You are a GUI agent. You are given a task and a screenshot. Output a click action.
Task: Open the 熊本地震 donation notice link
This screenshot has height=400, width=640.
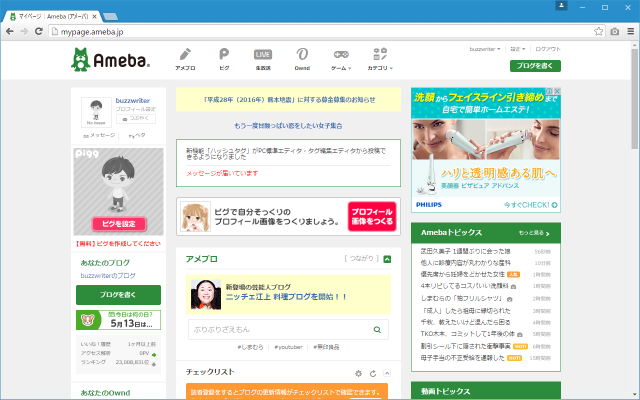point(289,100)
